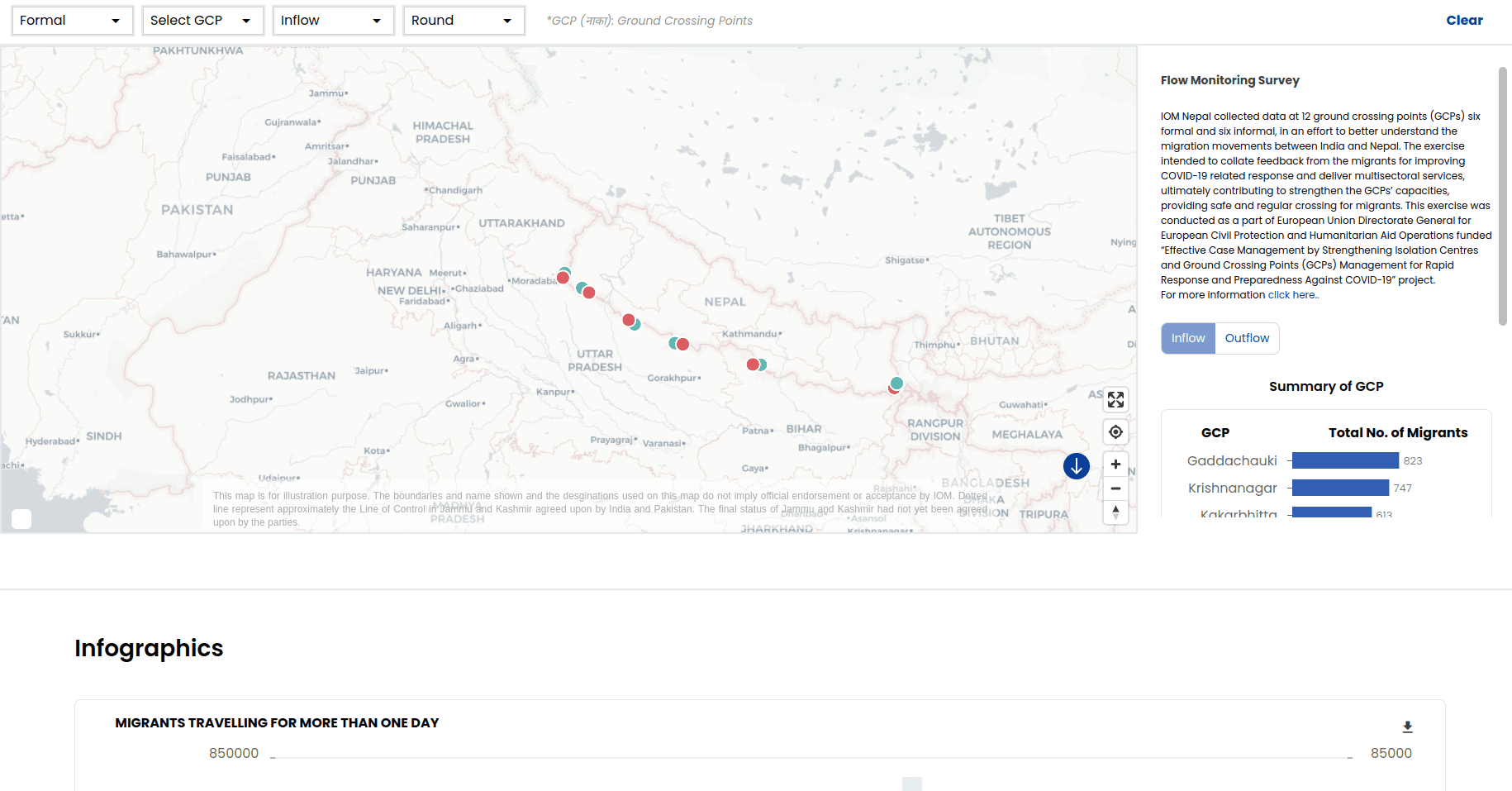This screenshot has height=791, width=1512.
Task: Download the migrants travelling chart
Action: click(1407, 727)
